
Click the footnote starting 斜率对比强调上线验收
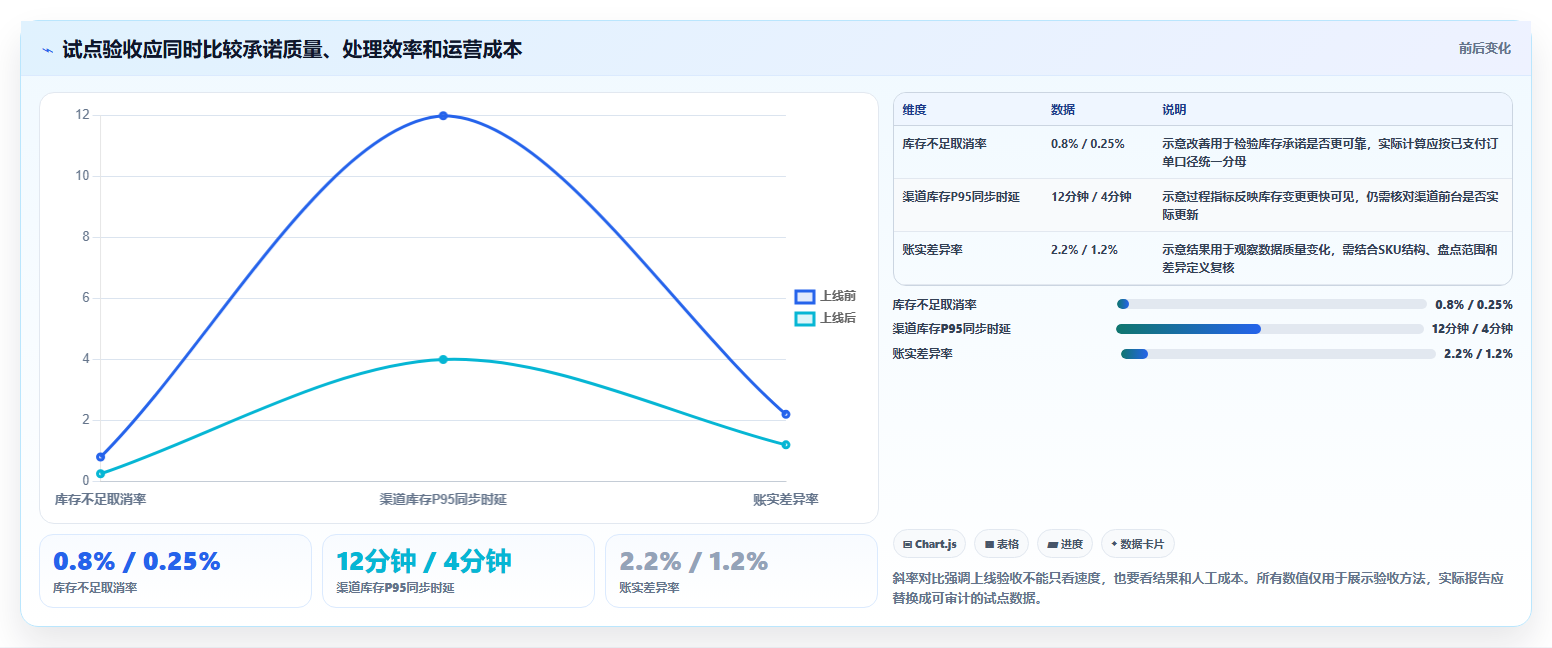[x=1197, y=588]
